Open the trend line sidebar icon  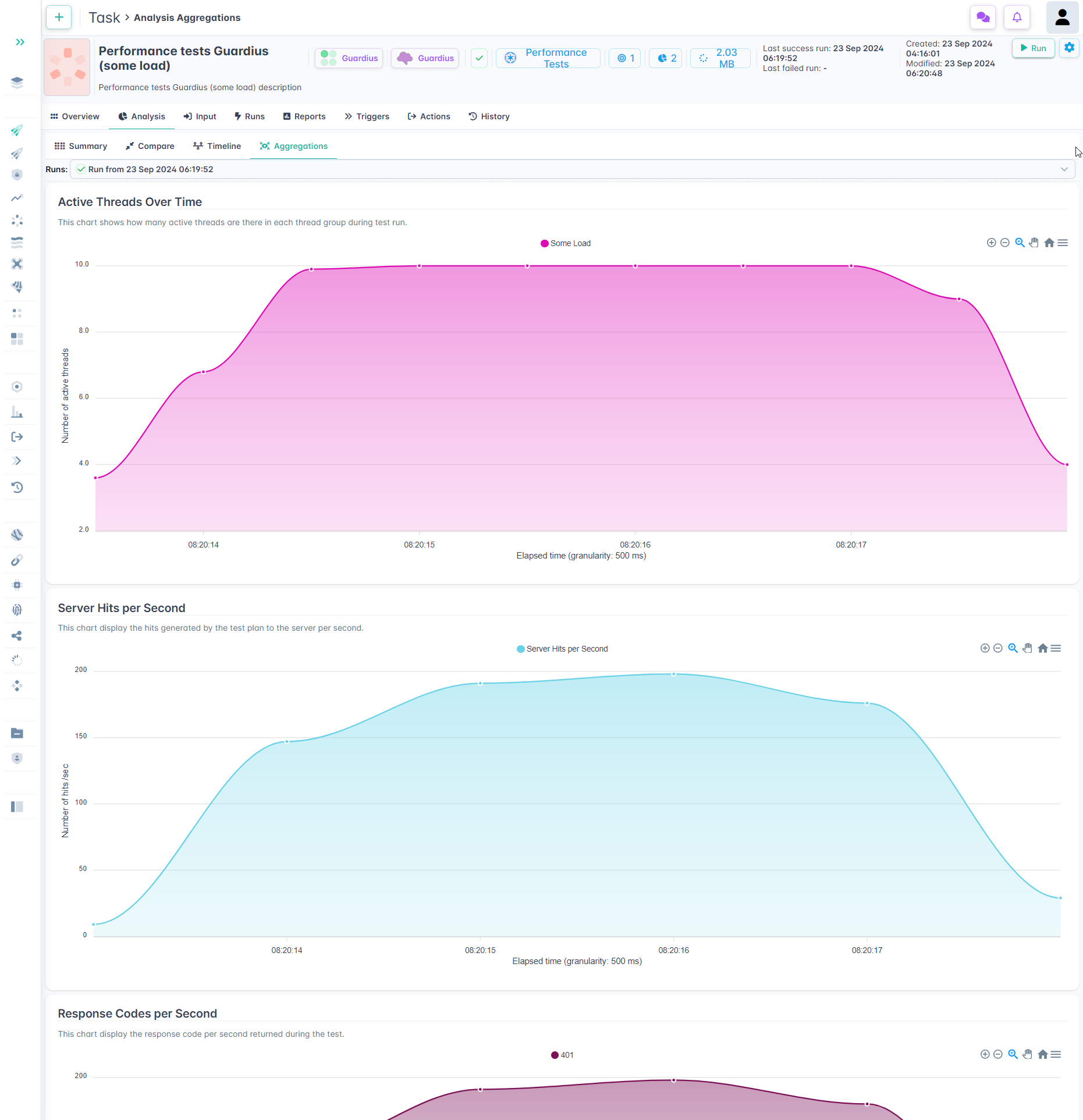tap(17, 198)
